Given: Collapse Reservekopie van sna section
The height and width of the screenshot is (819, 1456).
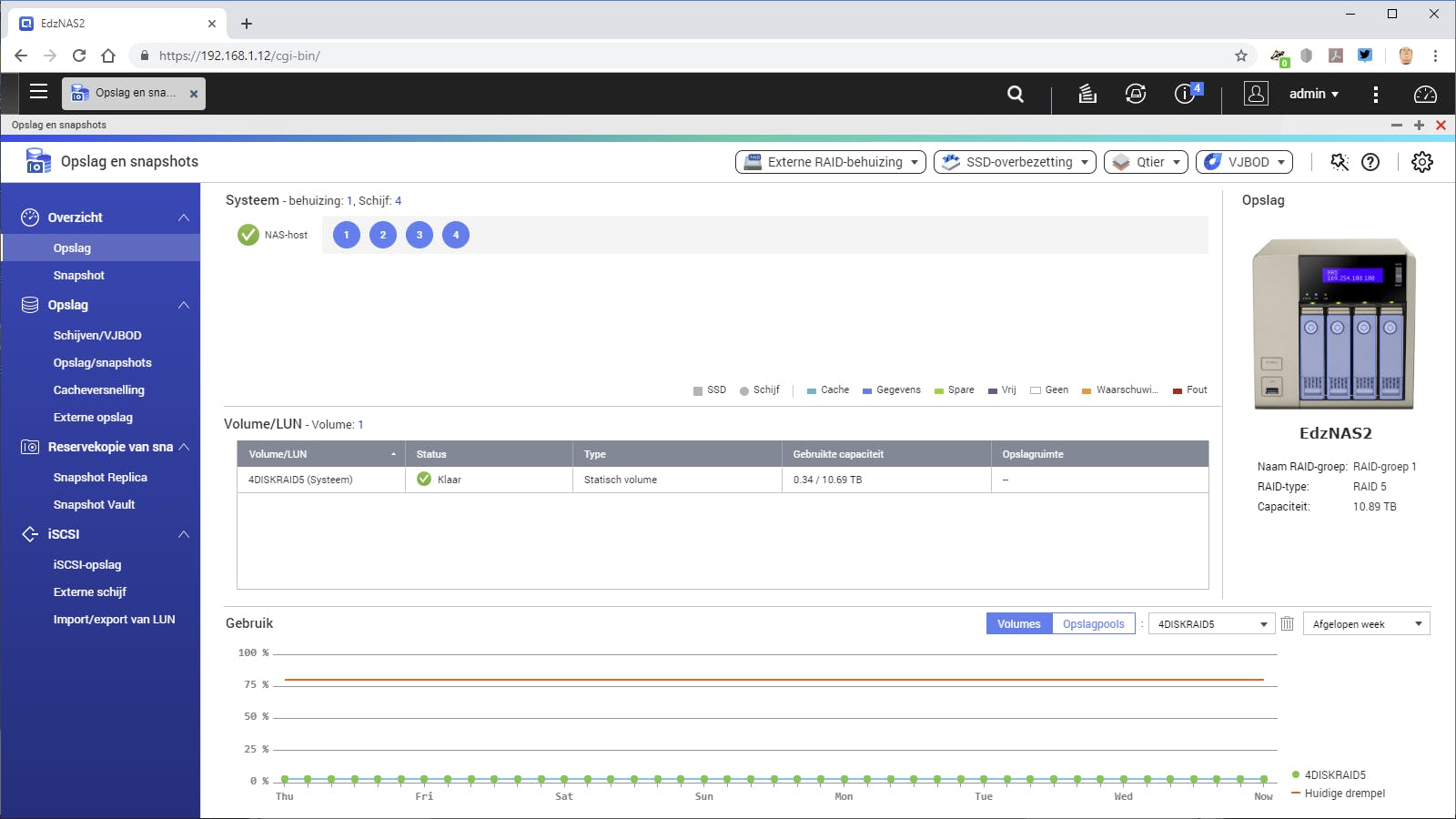Looking at the screenshot, I should [x=184, y=447].
